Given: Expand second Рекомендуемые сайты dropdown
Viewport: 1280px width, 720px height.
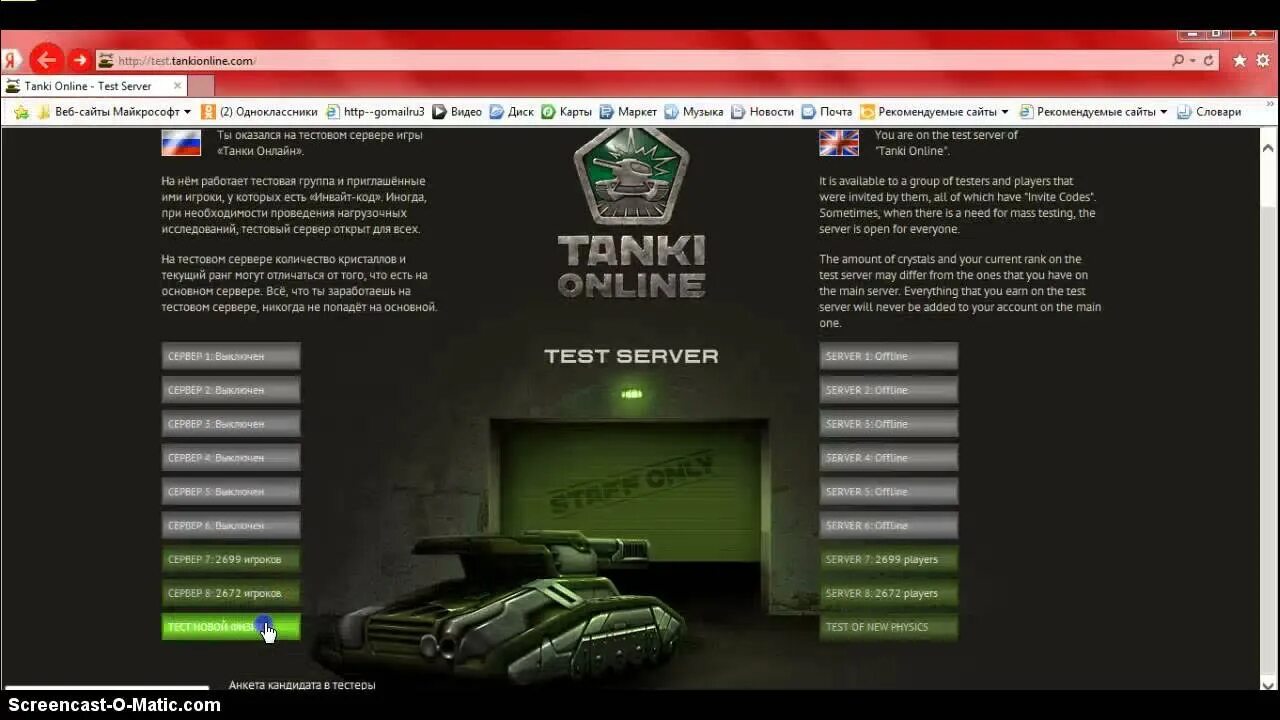Looking at the screenshot, I should pyautogui.click(x=1163, y=112).
